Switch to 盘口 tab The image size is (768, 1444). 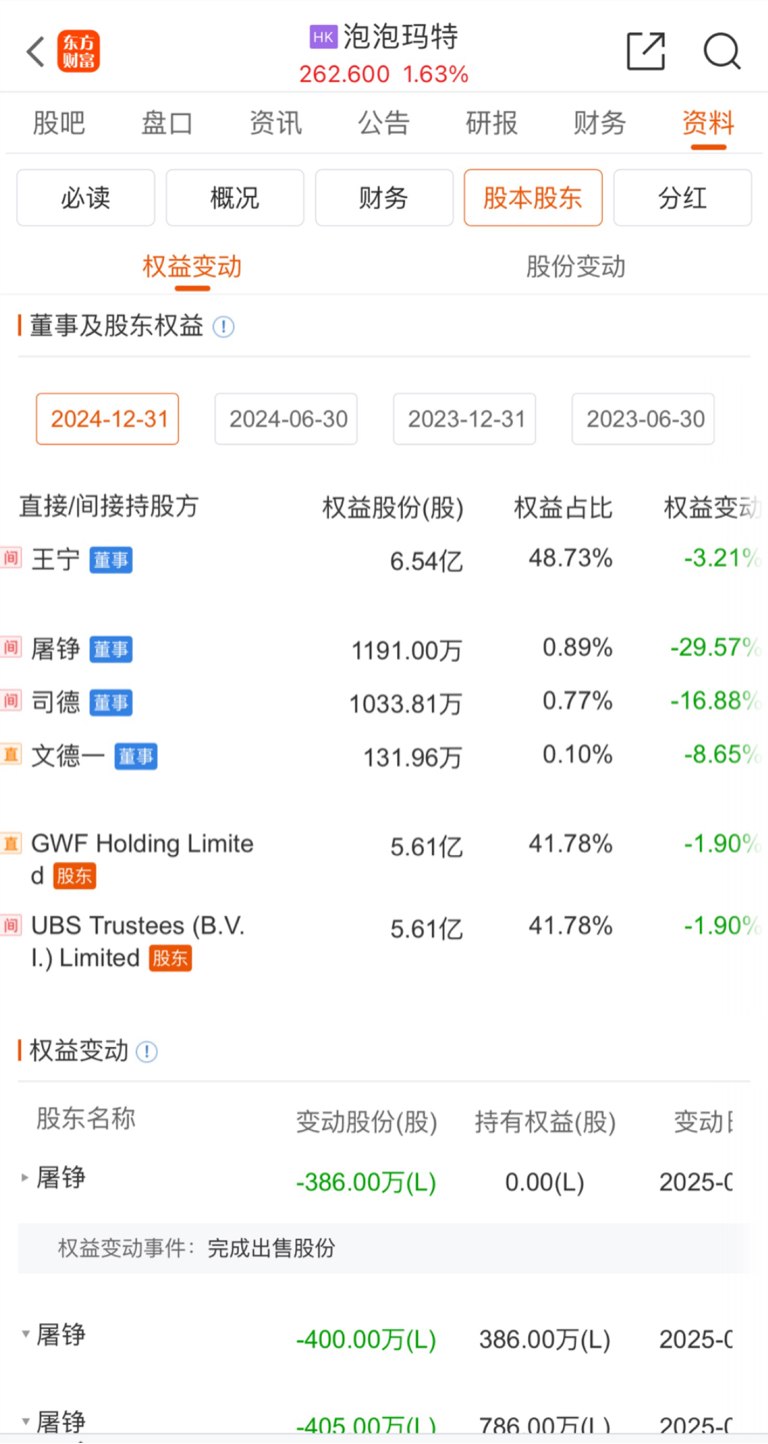167,123
